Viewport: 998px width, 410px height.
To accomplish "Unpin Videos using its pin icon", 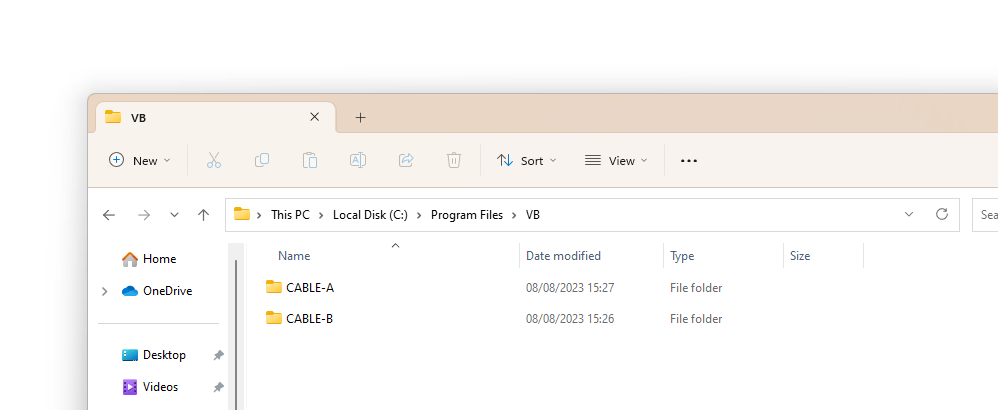I will (x=218, y=387).
